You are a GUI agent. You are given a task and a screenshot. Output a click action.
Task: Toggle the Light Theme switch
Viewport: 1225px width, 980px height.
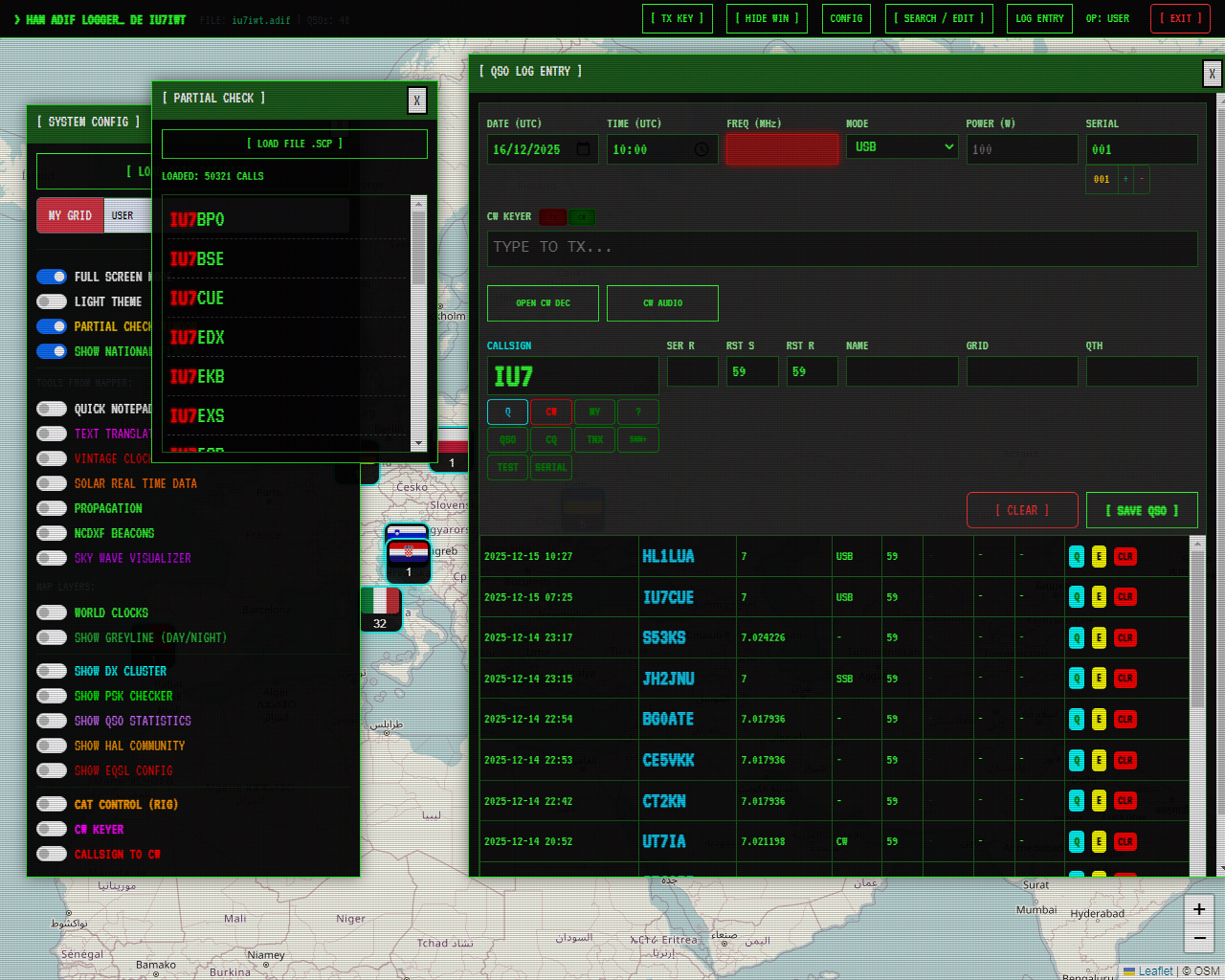click(52, 301)
